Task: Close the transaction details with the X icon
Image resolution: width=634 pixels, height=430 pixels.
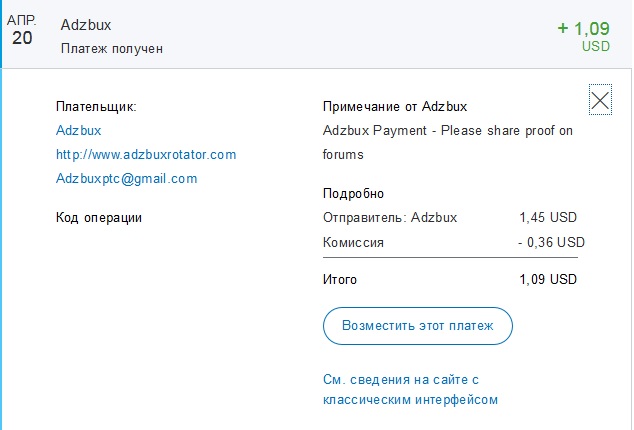Action: [600, 100]
